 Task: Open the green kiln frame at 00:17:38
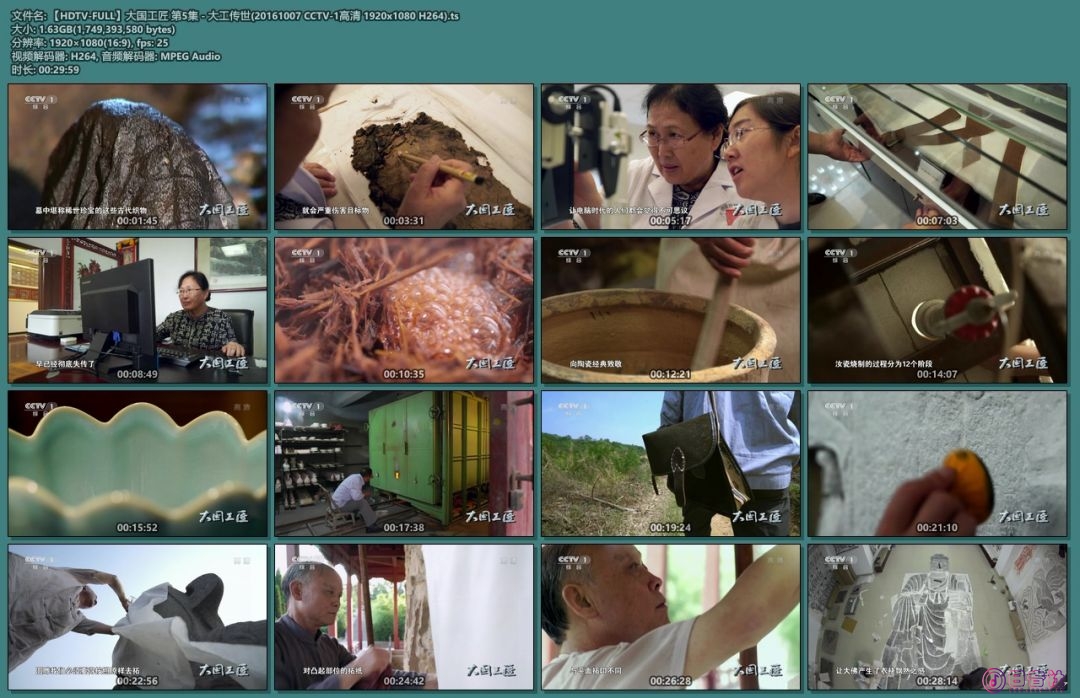(x=404, y=464)
